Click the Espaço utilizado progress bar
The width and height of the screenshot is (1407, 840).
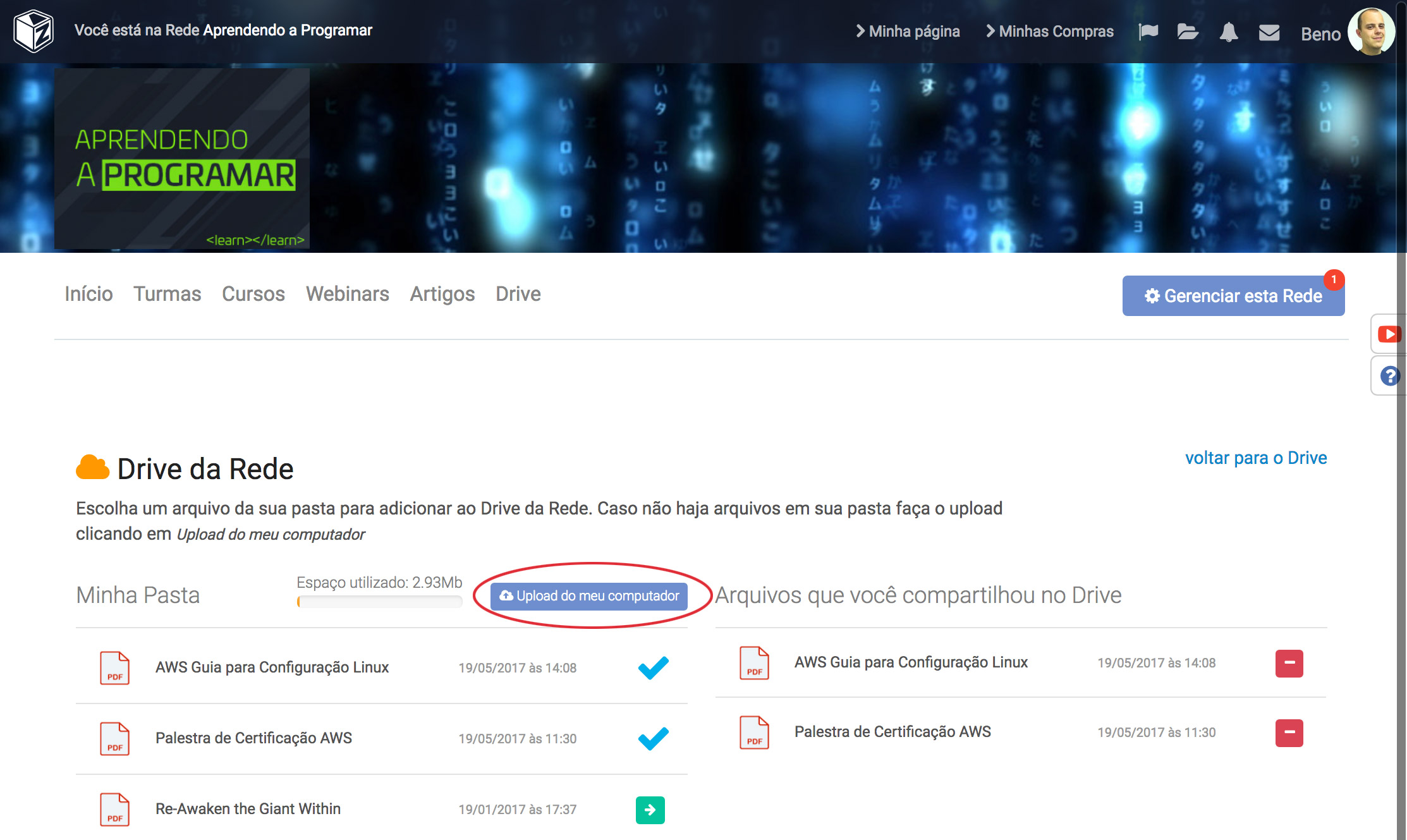379,602
